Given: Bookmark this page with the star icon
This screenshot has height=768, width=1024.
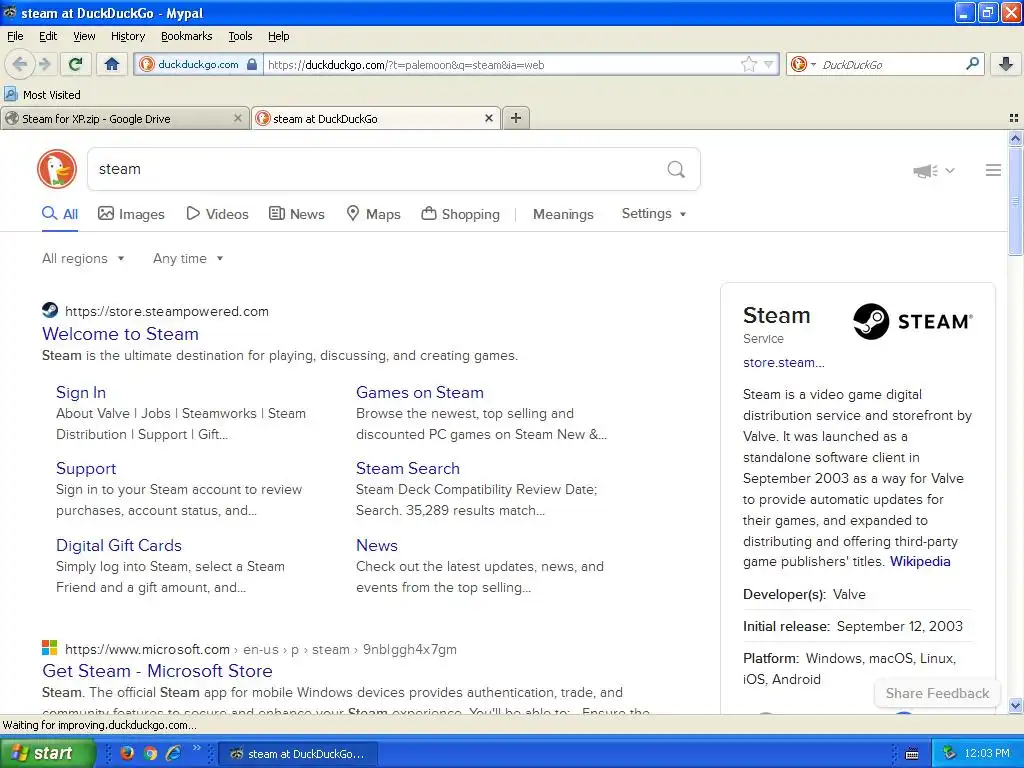Looking at the screenshot, I should (x=748, y=64).
